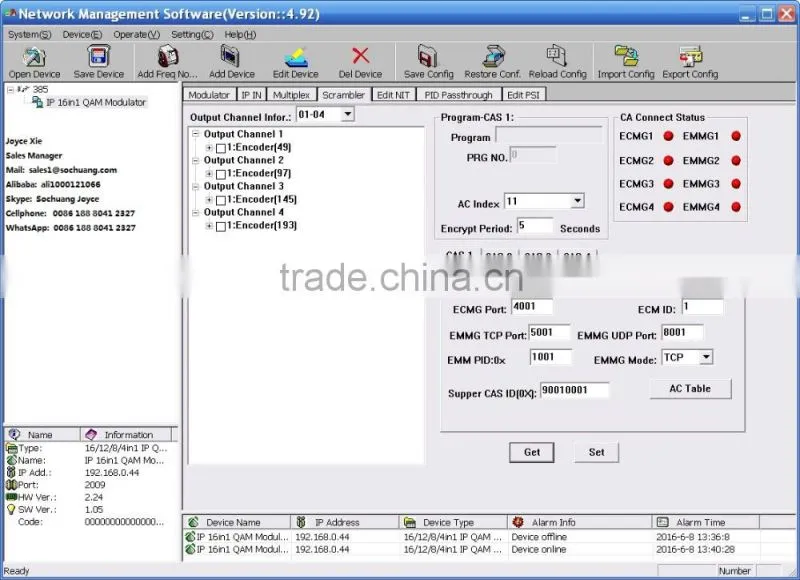The image size is (800, 580).
Task: Open the Setting(C) menu
Action: [x=192, y=35]
